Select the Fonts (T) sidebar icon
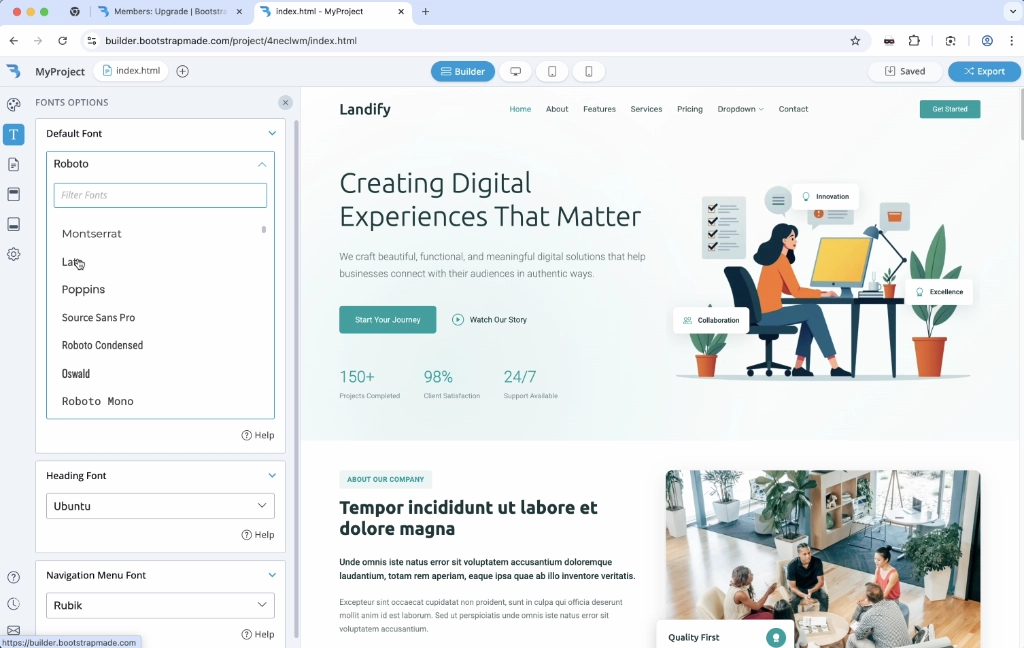Screen dimensions: 1024x648 pyautogui.click(x=13, y=135)
